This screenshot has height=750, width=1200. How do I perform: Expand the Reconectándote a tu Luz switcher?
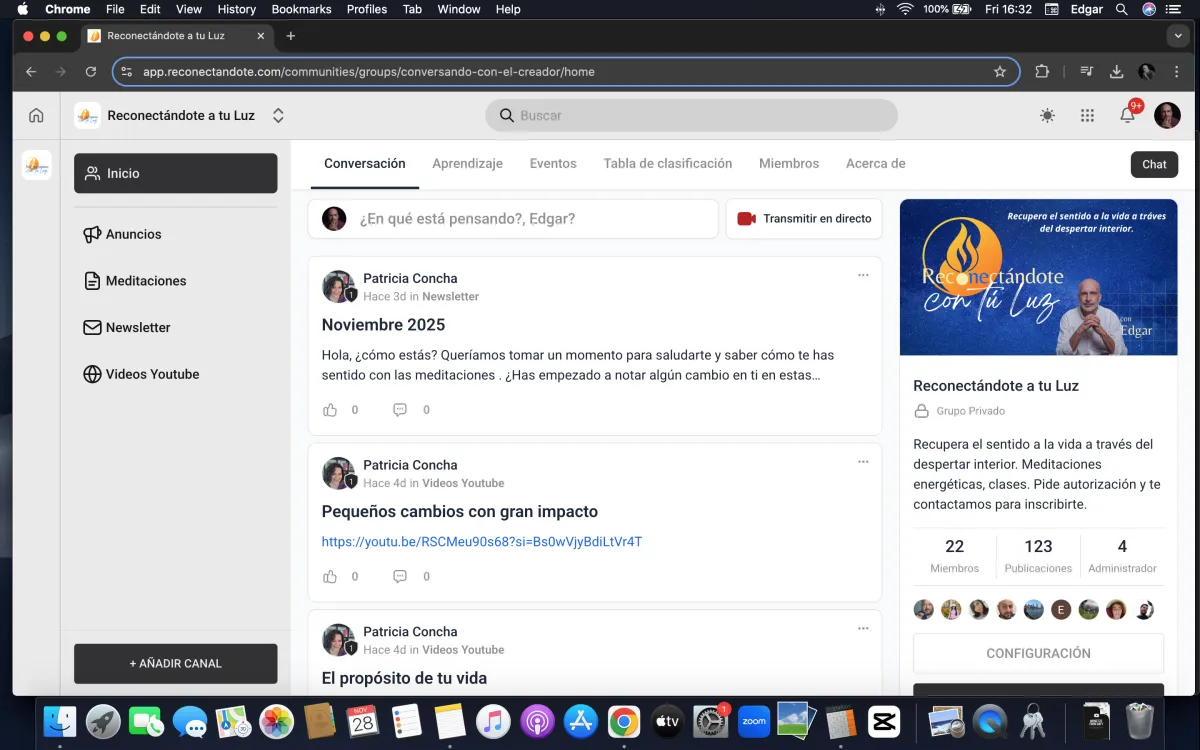pos(278,116)
